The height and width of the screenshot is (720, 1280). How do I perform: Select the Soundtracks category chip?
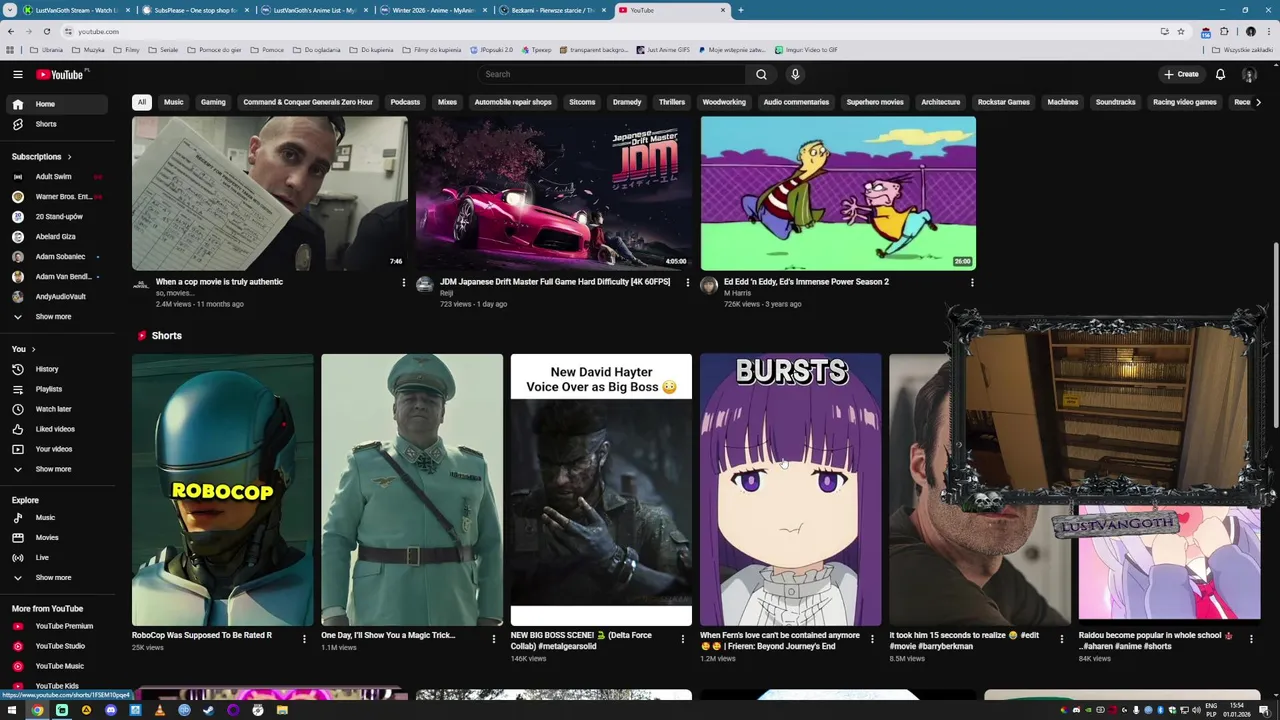1115,102
